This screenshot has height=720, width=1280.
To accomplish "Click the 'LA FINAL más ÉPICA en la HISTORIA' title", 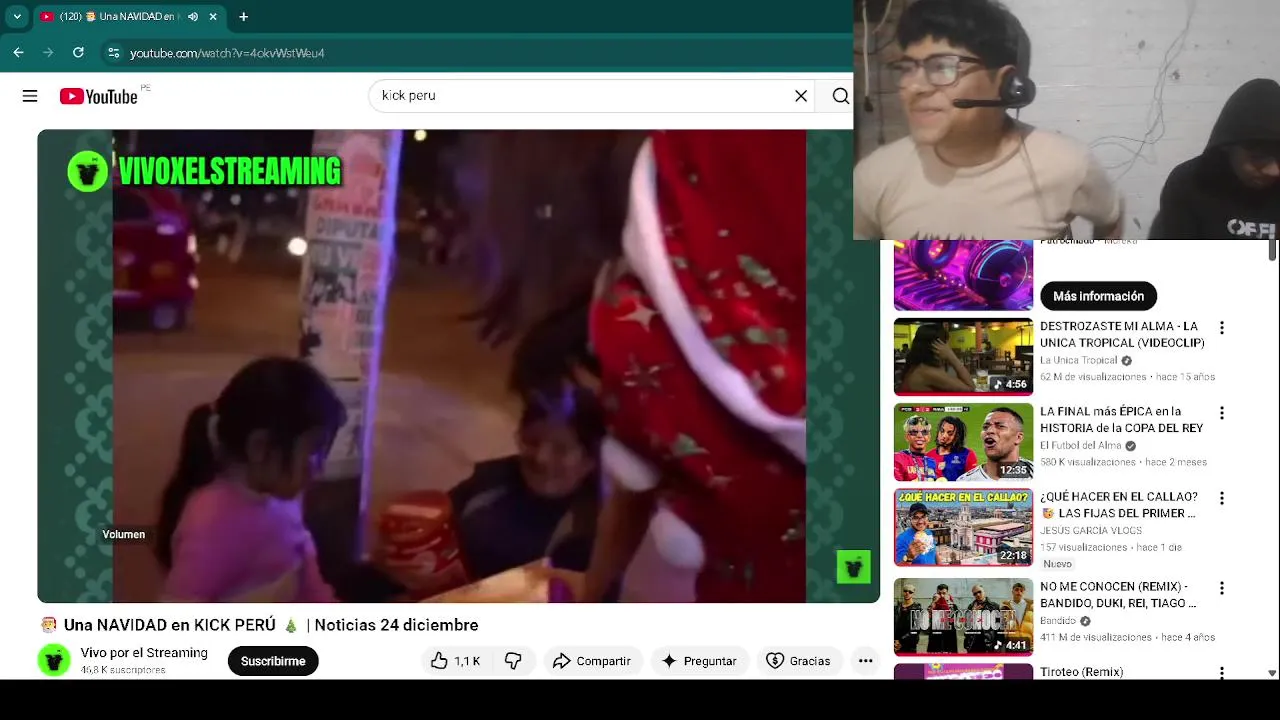I will click(1121, 420).
